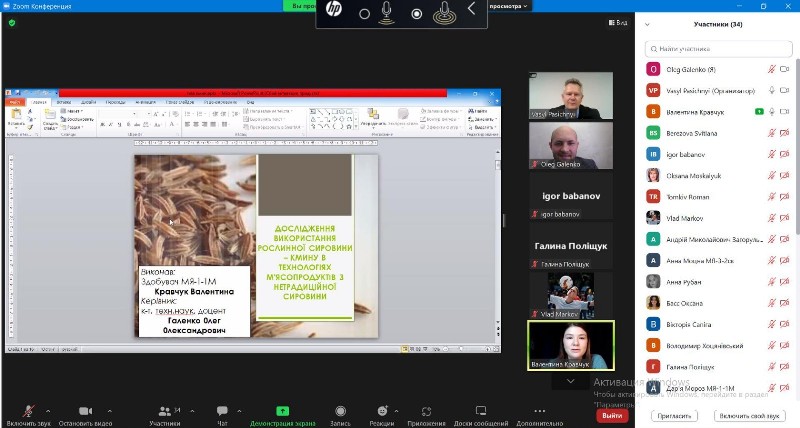Open the Реакции reactions icon
This screenshot has height=428, width=800.
pyautogui.click(x=382, y=411)
